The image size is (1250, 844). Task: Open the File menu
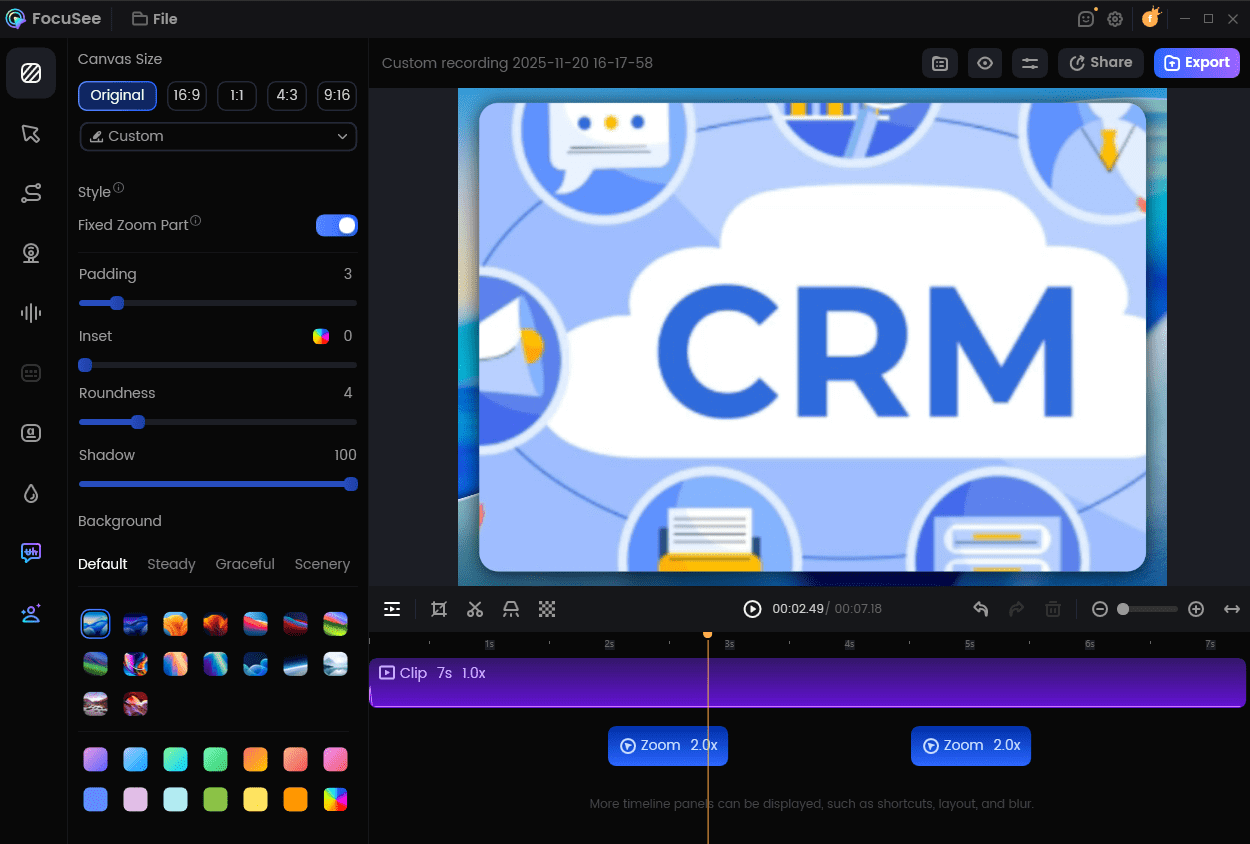[x=155, y=18]
